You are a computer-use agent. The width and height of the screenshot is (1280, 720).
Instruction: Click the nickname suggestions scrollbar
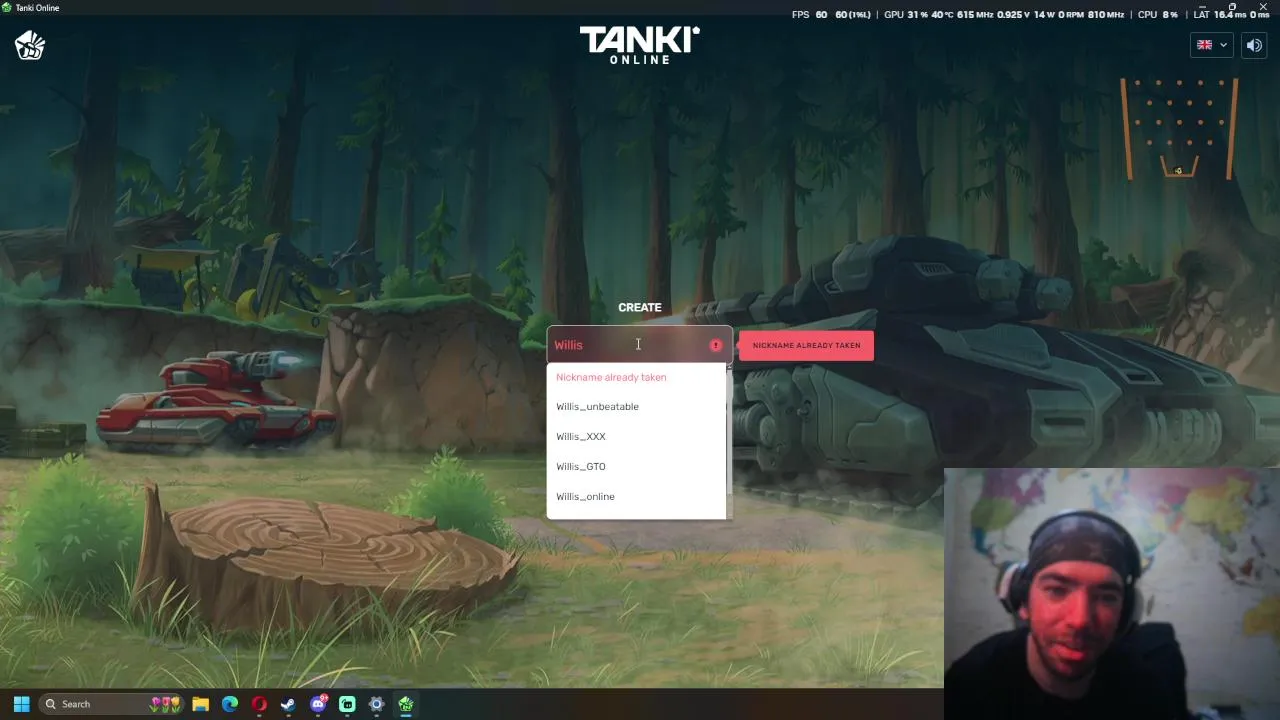(729, 430)
